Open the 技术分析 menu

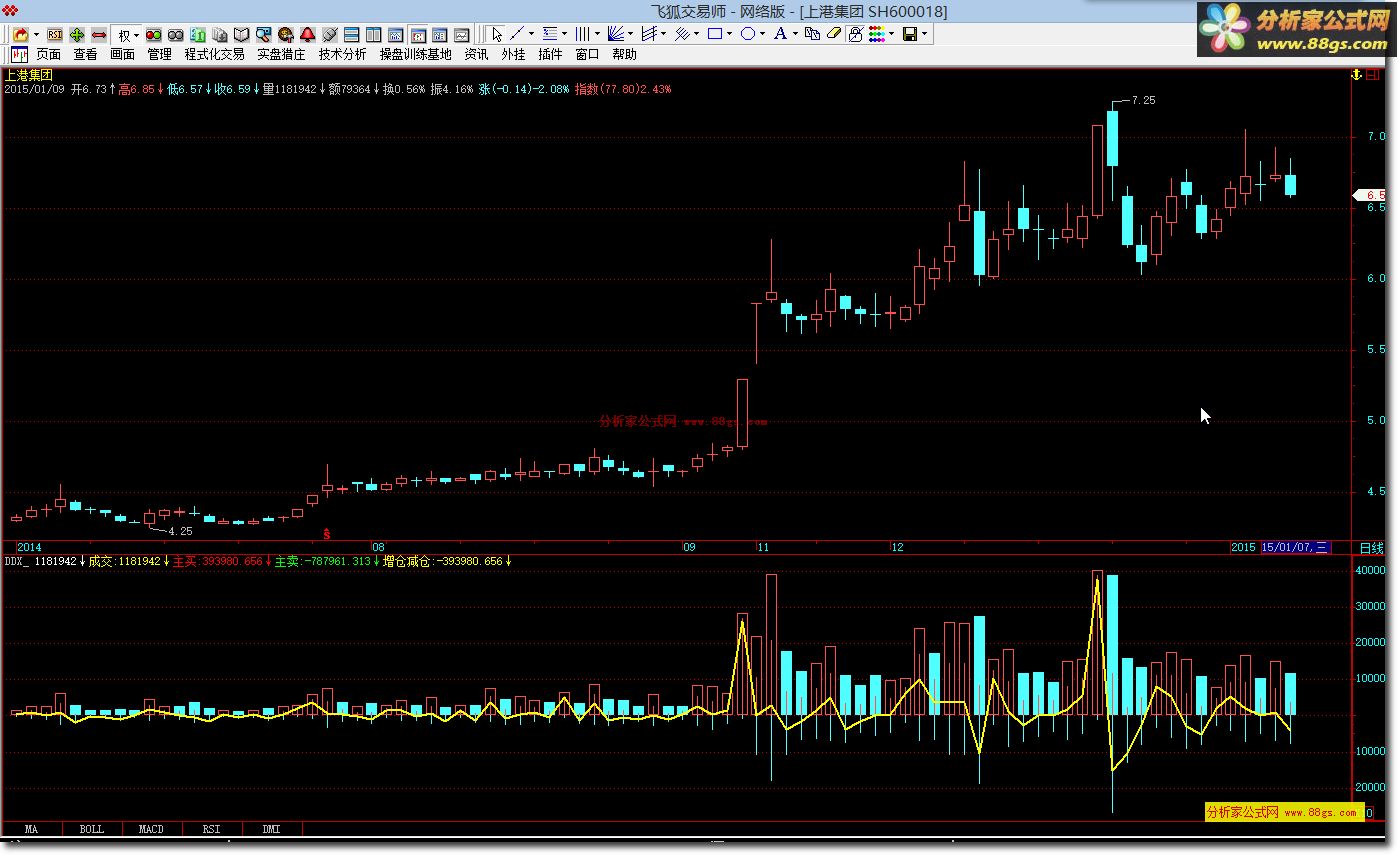342,54
